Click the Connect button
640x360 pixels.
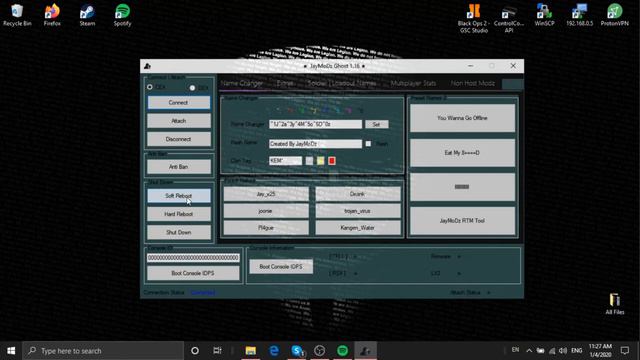click(179, 102)
